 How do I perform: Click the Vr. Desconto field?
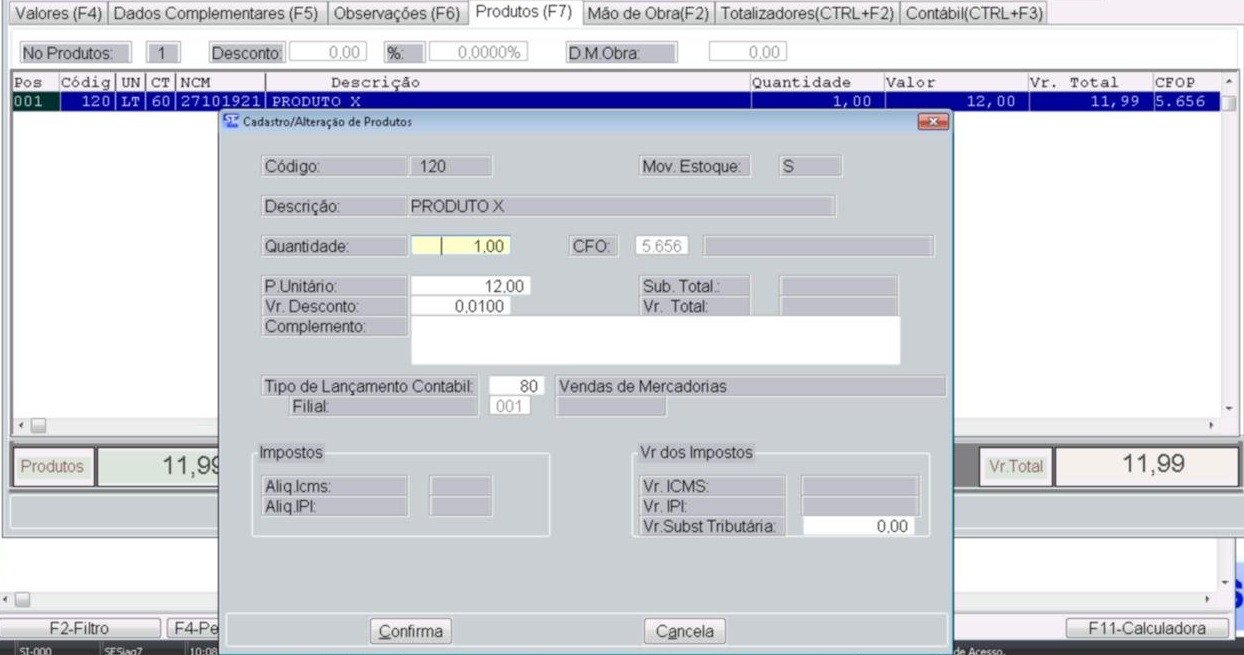(460, 307)
